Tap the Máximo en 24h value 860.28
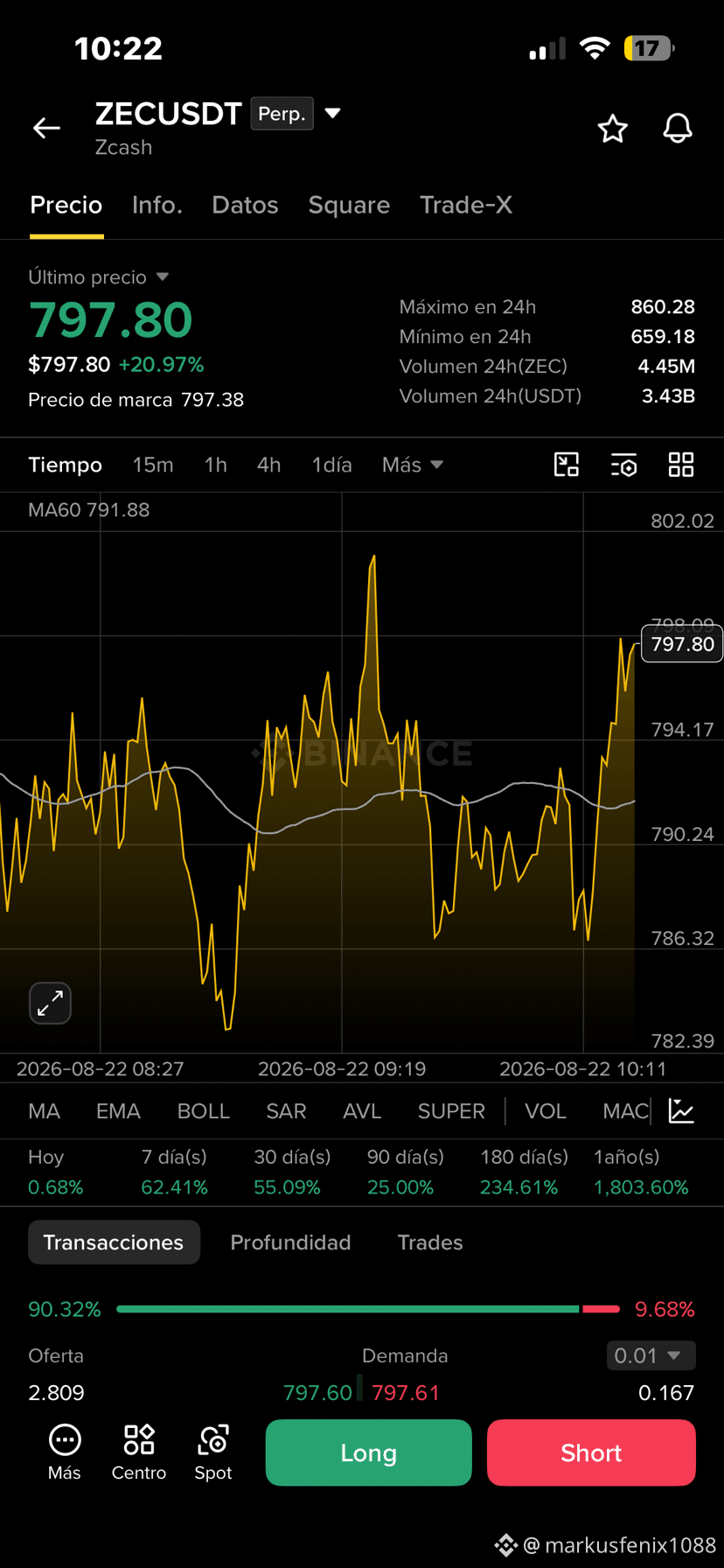This screenshot has width=724, height=1568. 663,307
